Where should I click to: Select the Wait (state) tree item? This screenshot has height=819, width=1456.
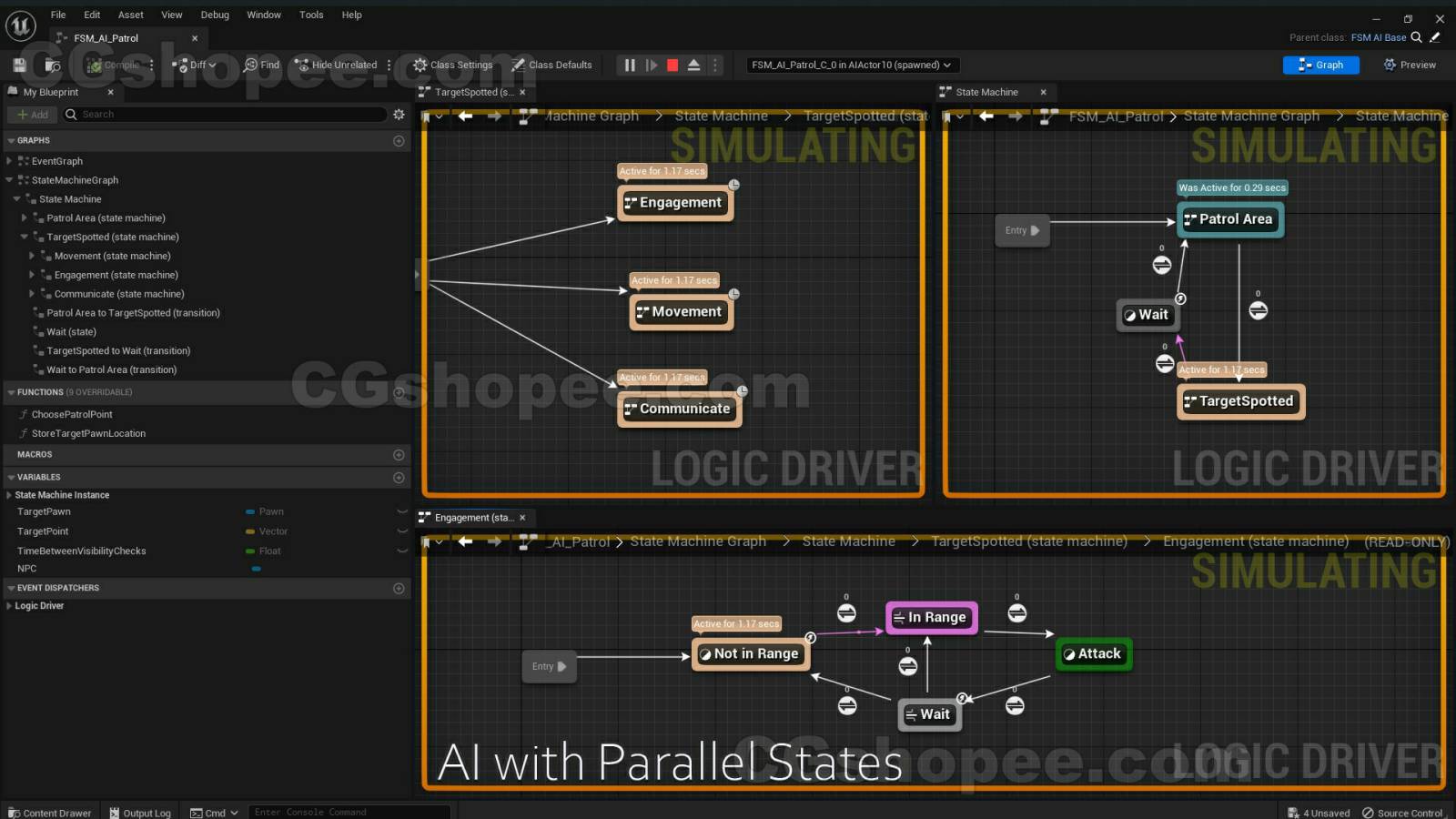(x=71, y=332)
